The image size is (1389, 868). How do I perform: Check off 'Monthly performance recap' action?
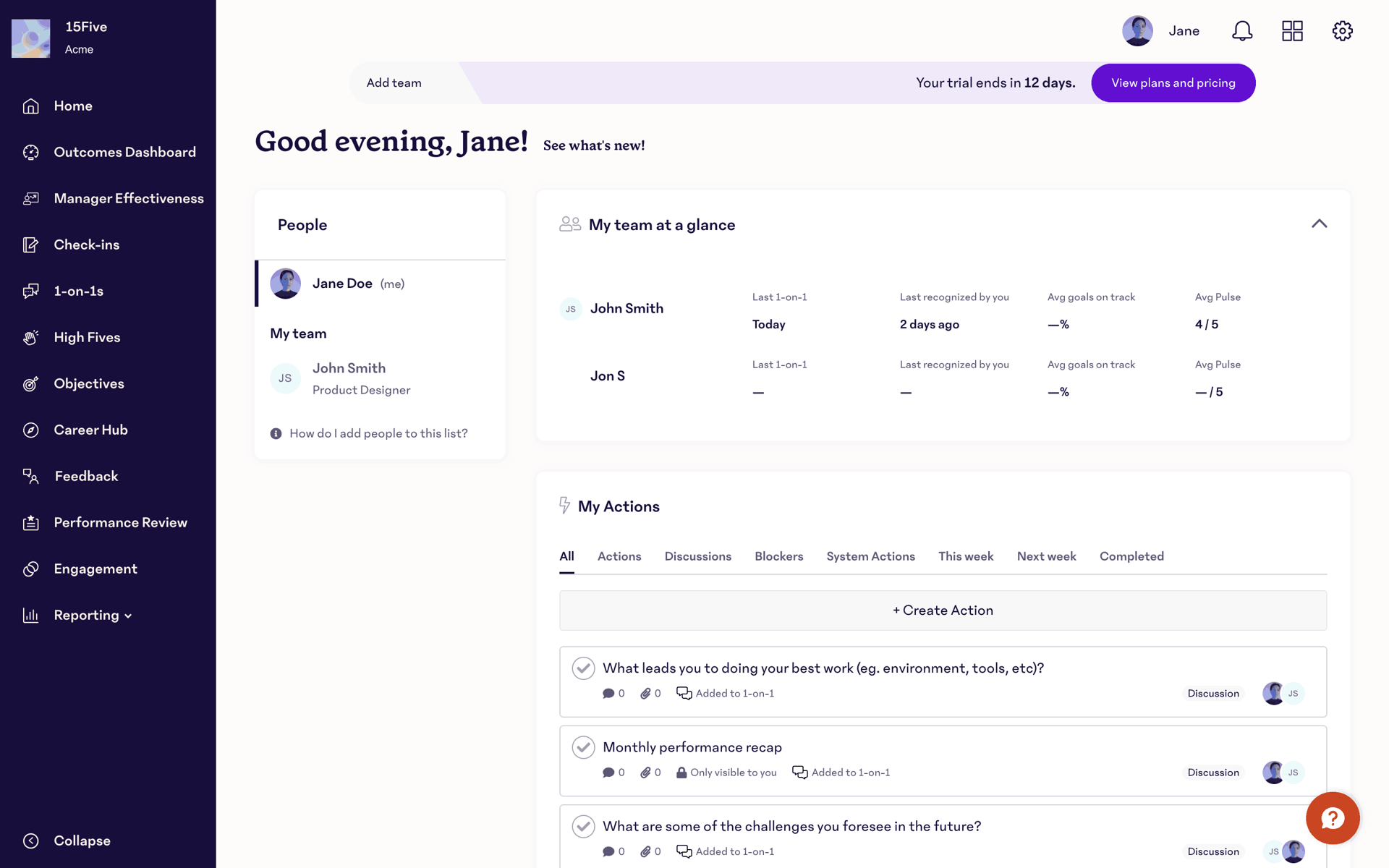(x=583, y=747)
